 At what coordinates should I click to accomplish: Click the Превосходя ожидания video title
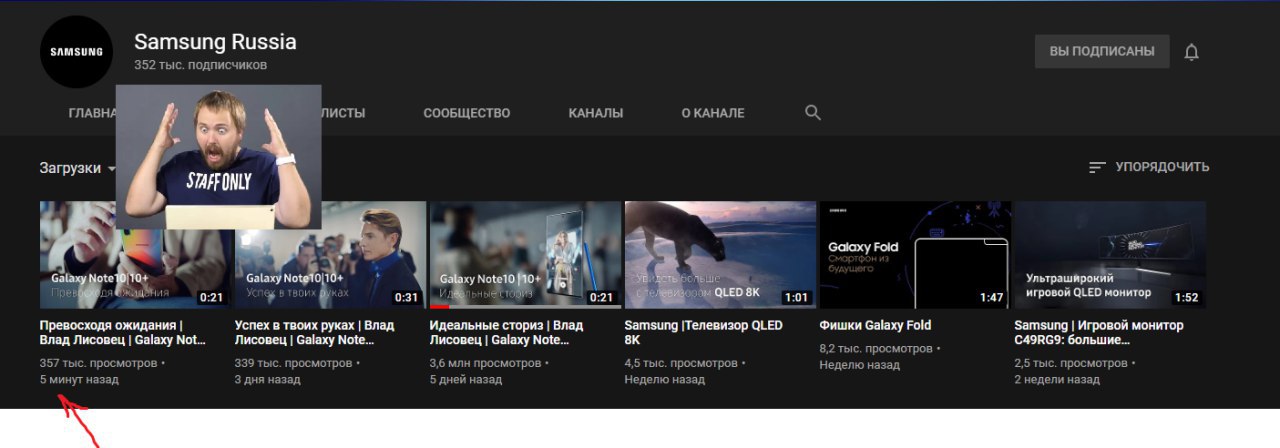pyautogui.click(x=123, y=332)
